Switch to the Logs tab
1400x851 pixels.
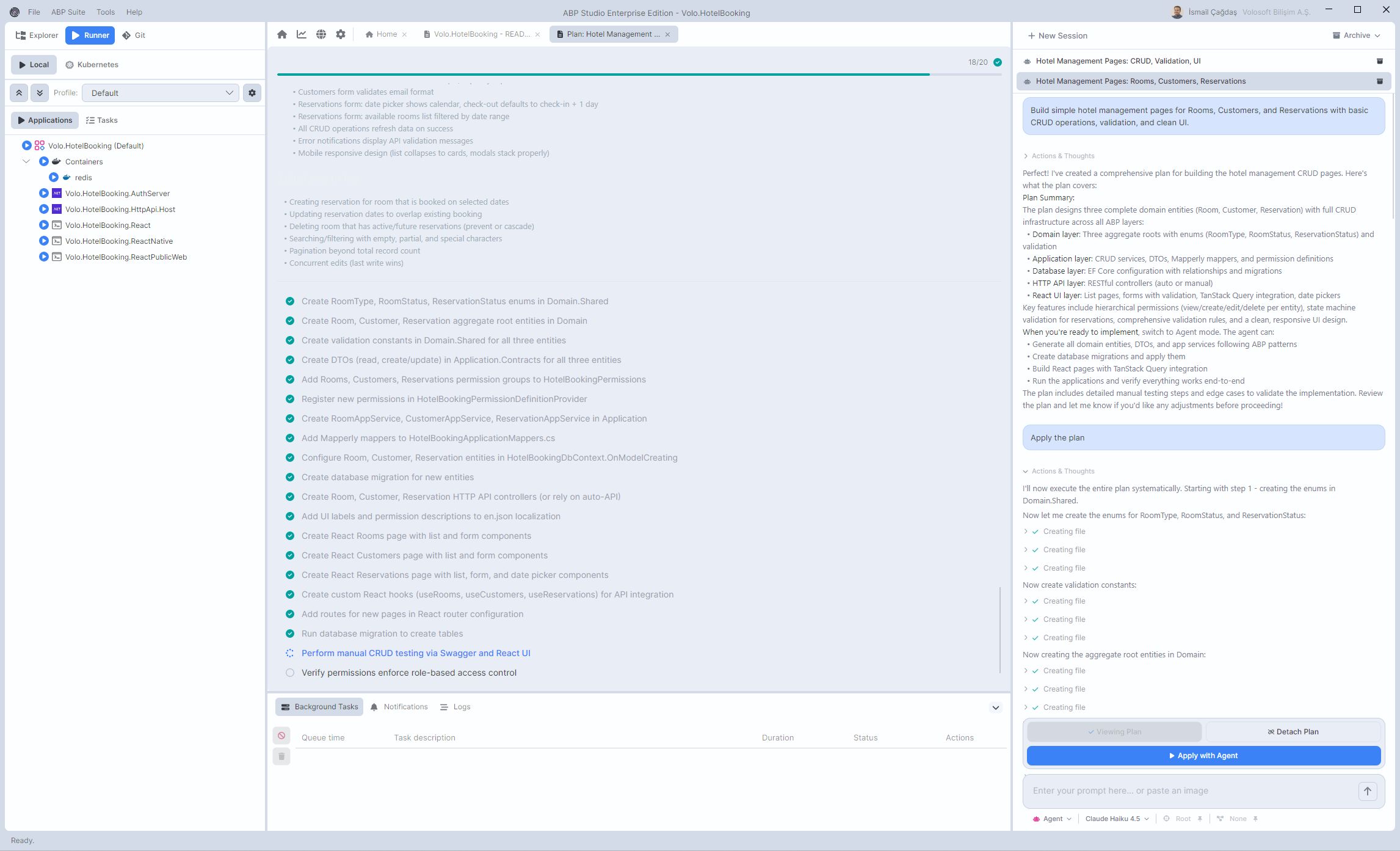455,707
